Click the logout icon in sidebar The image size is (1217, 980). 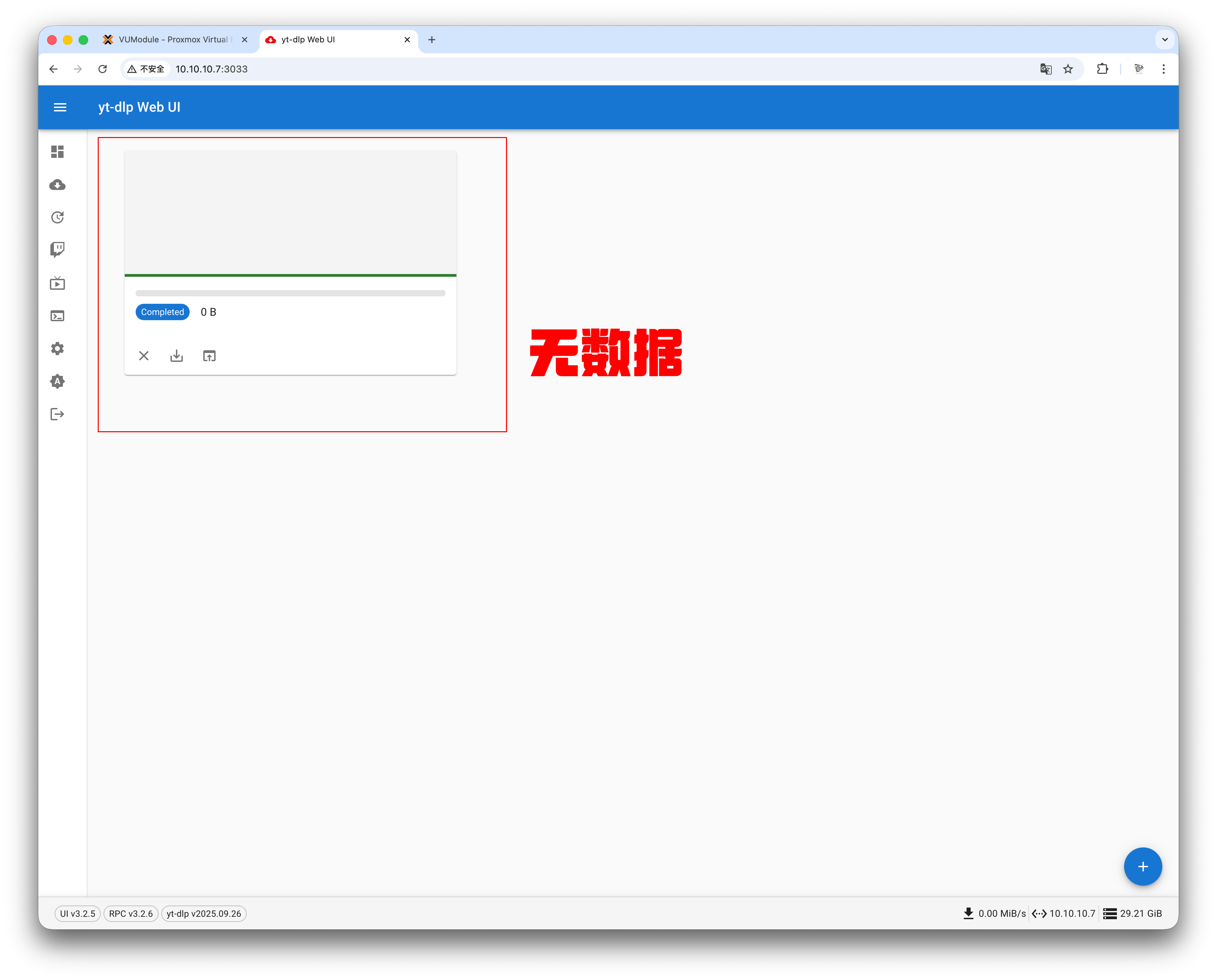pos(58,414)
